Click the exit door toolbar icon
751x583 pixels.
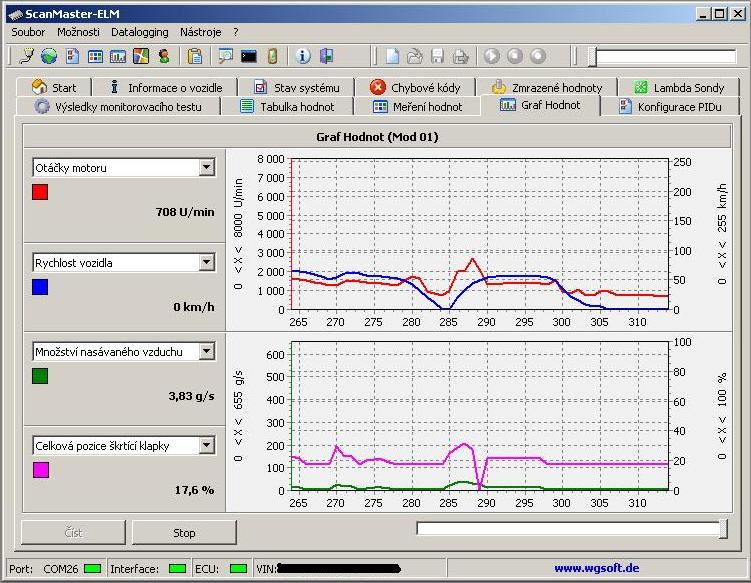pos(325,56)
